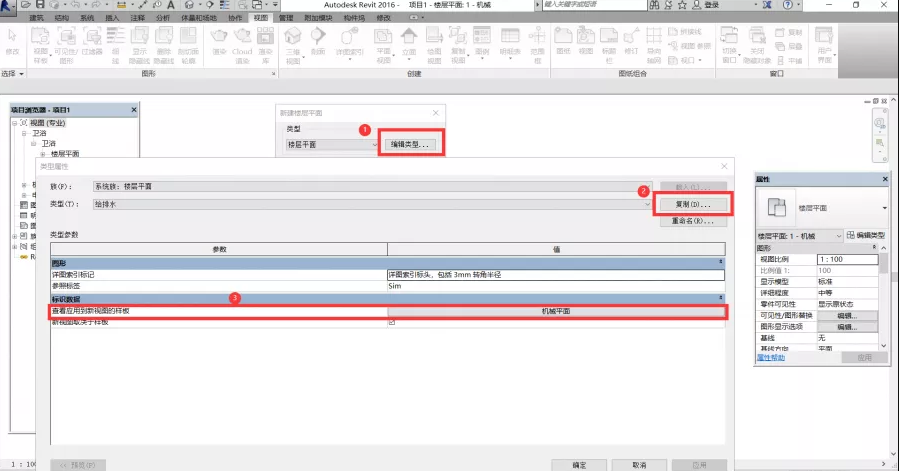The height and width of the screenshot is (471, 899).
Task: Click the 渲染 render teapot icon
Action: tap(219, 41)
